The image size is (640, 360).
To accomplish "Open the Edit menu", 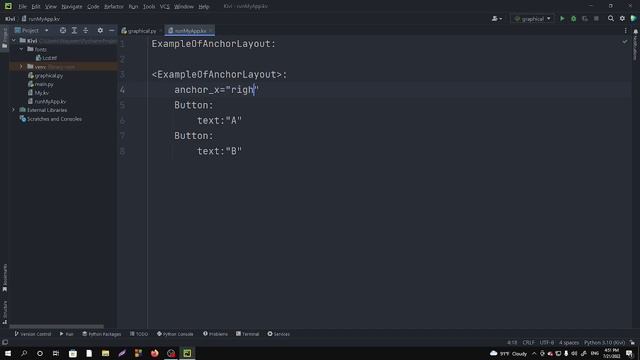I will pos(36,7).
